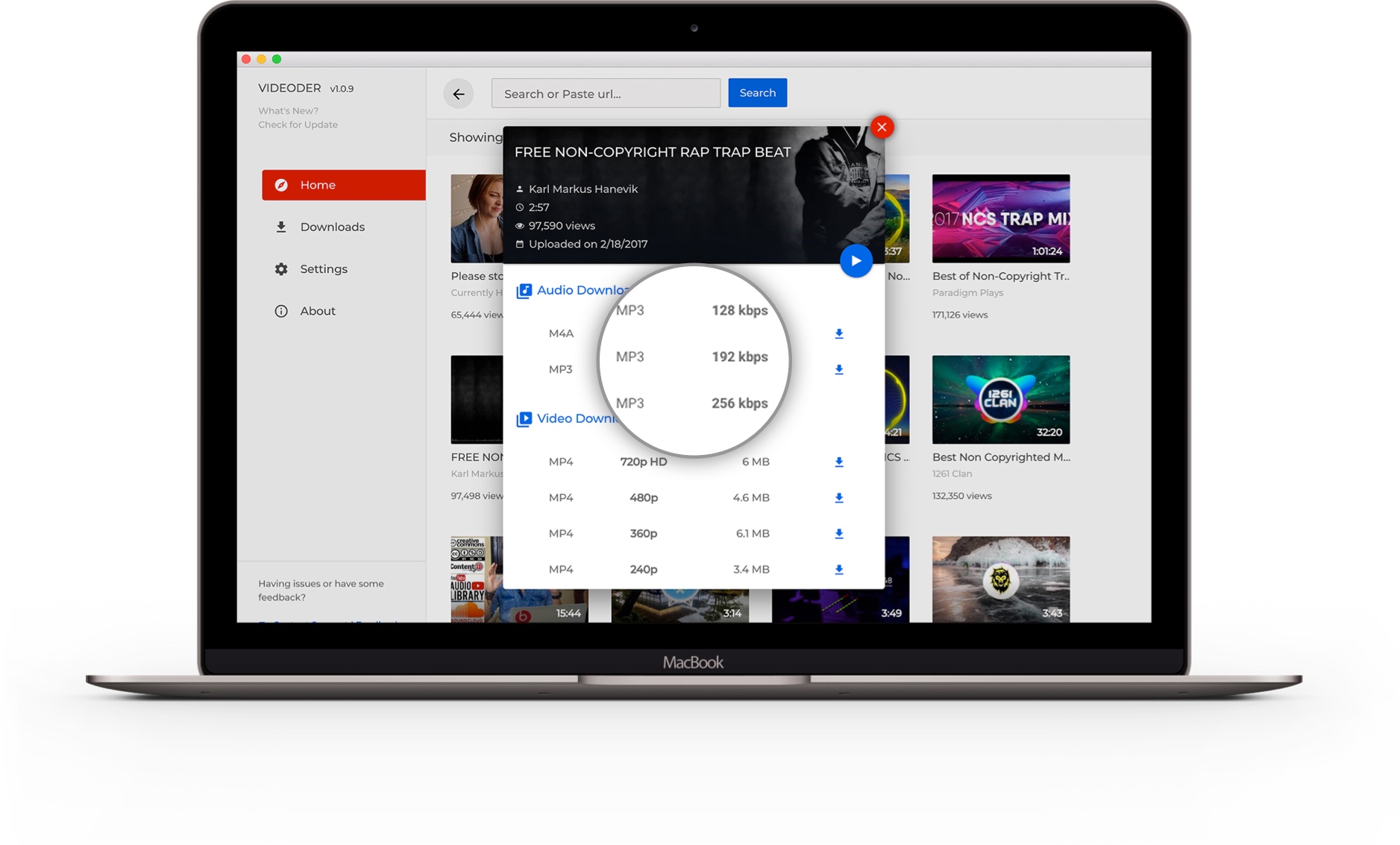Click the What's New? link
The height and width of the screenshot is (845, 1400).
(289, 110)
